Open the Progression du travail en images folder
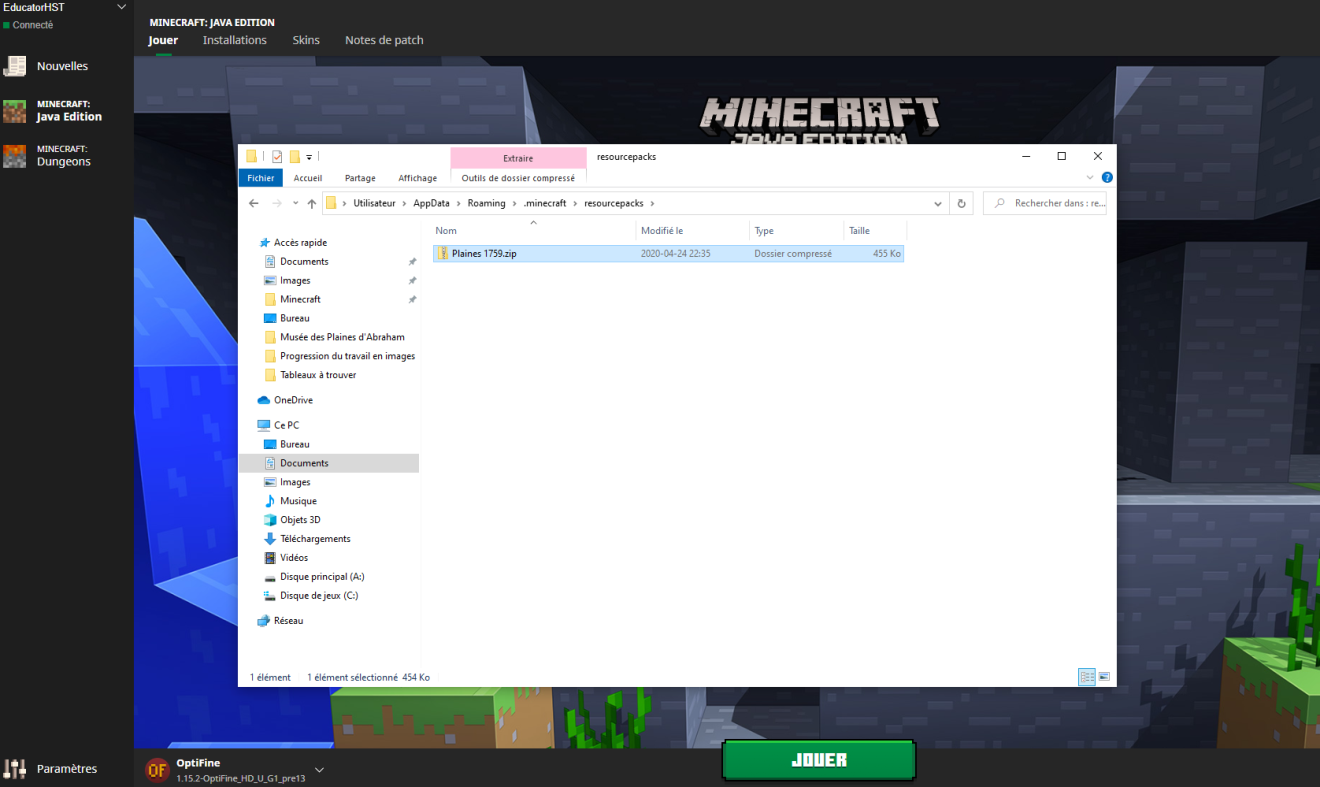Viewport: 1320px width, 787px height. click(x=347, y=356)
